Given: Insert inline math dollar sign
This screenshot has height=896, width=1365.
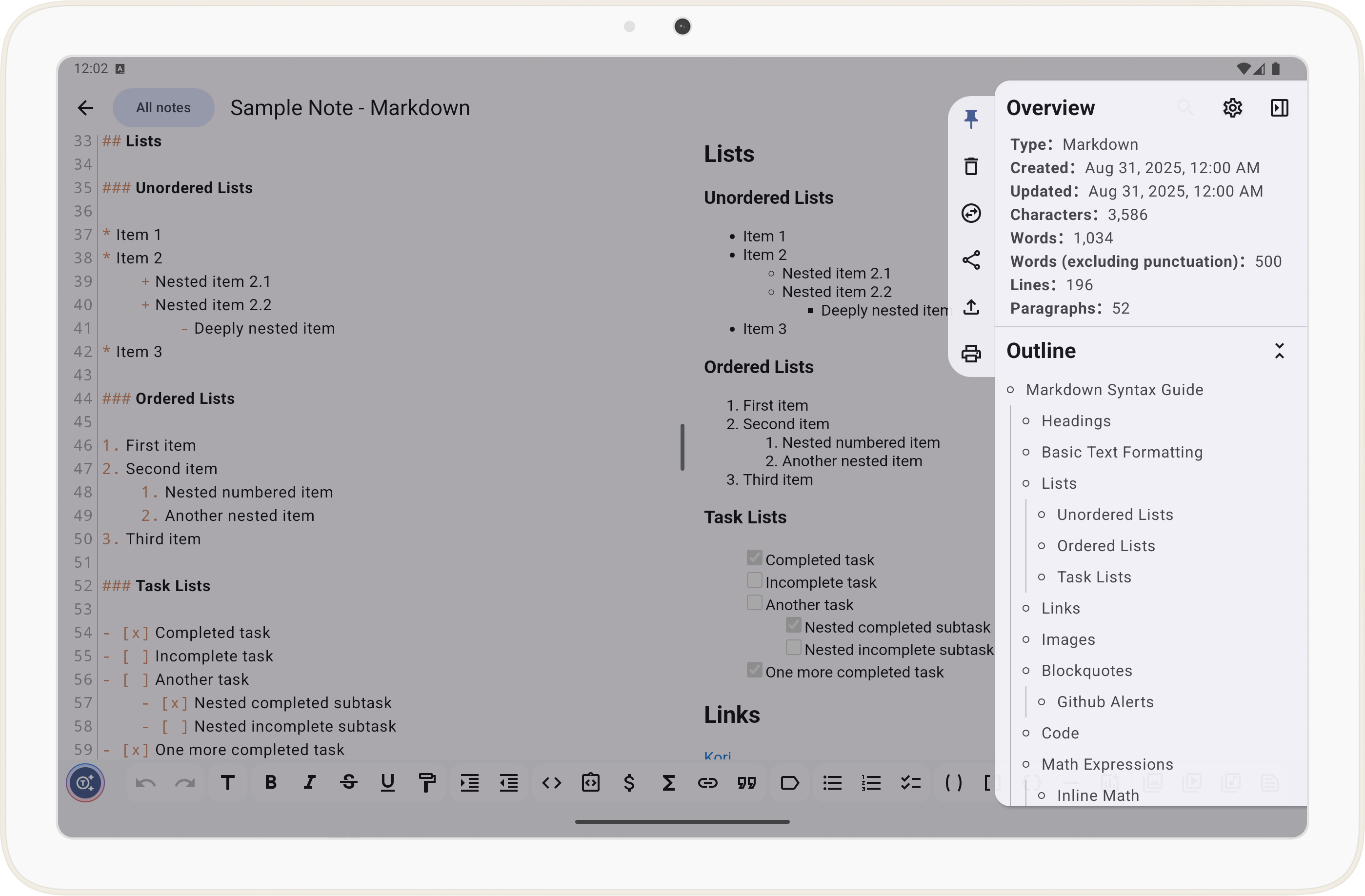Looking at the screenshot, I should [629, 782].
